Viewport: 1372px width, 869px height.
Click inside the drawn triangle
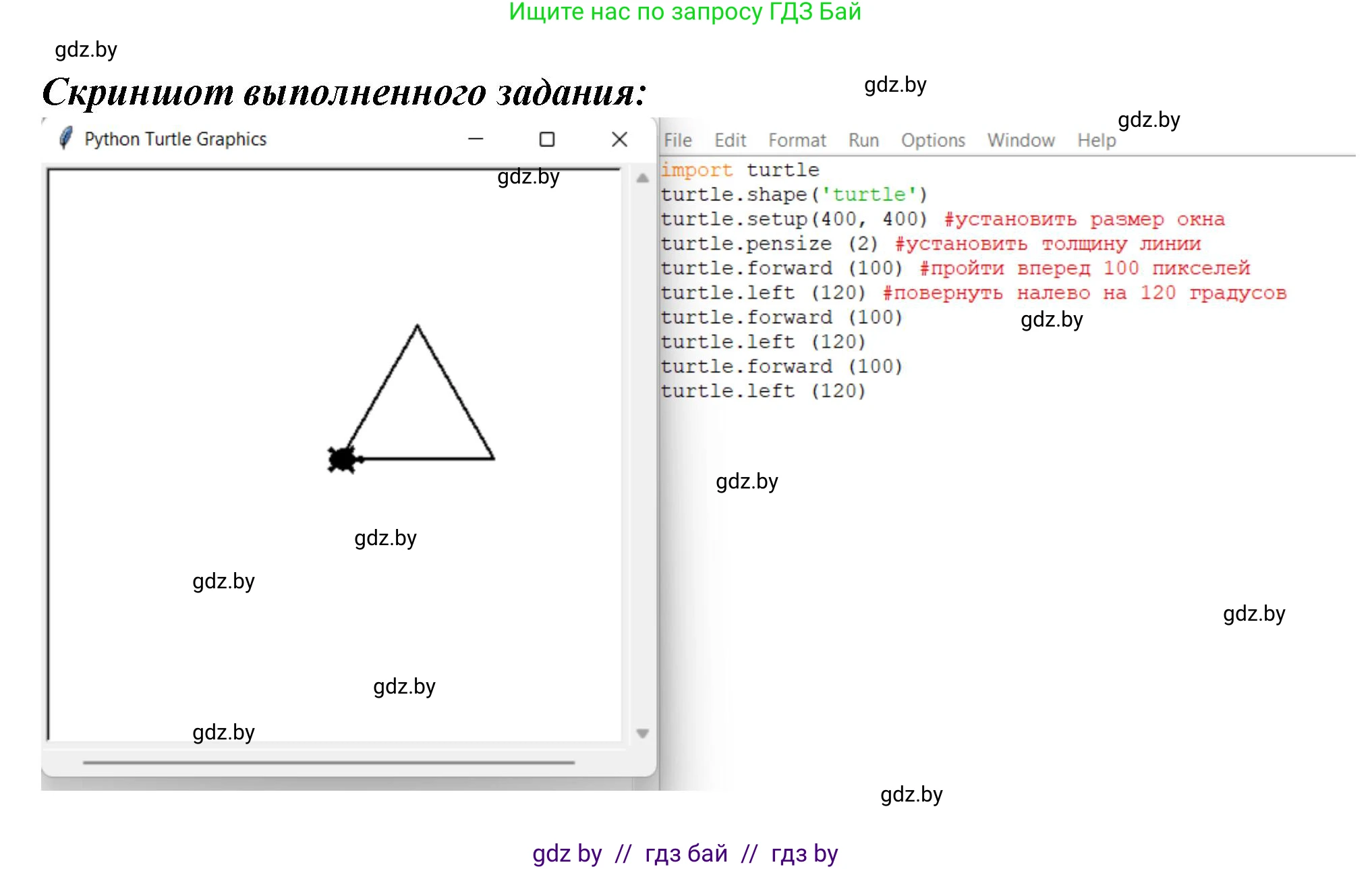pyautogui.click(x=418, y=415)
